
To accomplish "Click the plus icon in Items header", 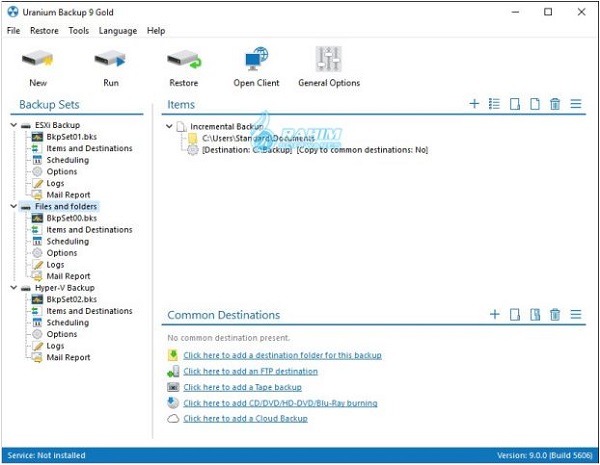I will tap(474, 104).
